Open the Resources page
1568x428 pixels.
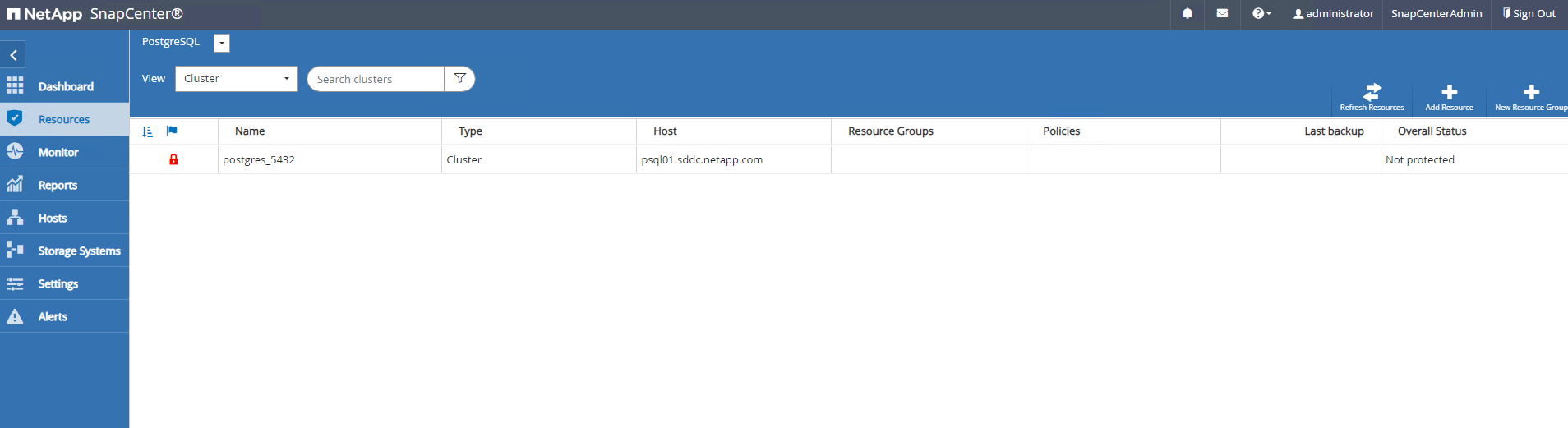(64, 119)
